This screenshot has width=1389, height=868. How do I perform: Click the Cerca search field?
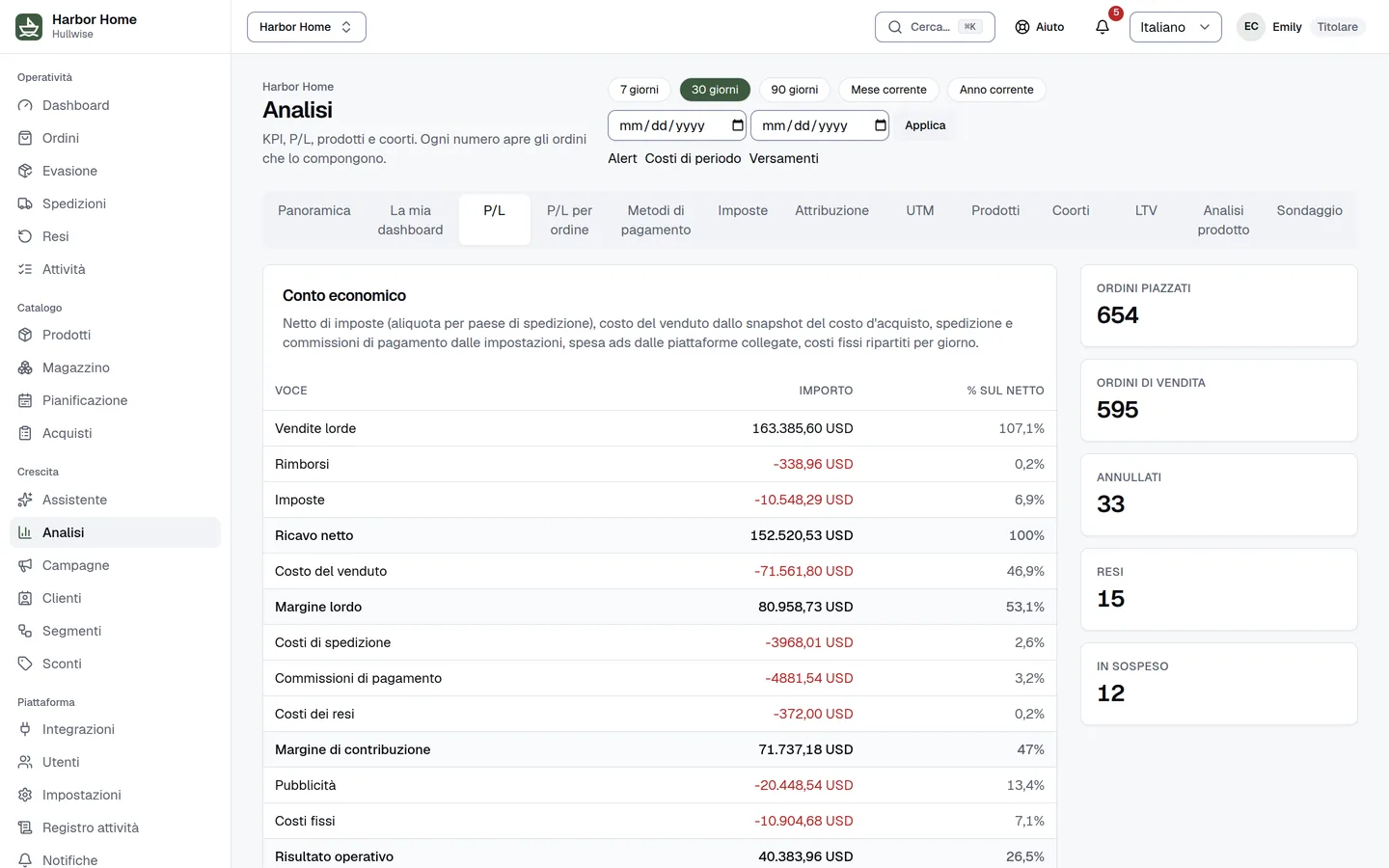tap(935, 27)
